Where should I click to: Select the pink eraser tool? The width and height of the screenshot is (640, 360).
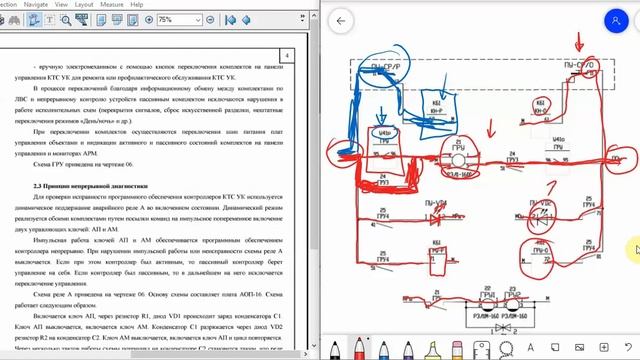(x=457, y=350)
